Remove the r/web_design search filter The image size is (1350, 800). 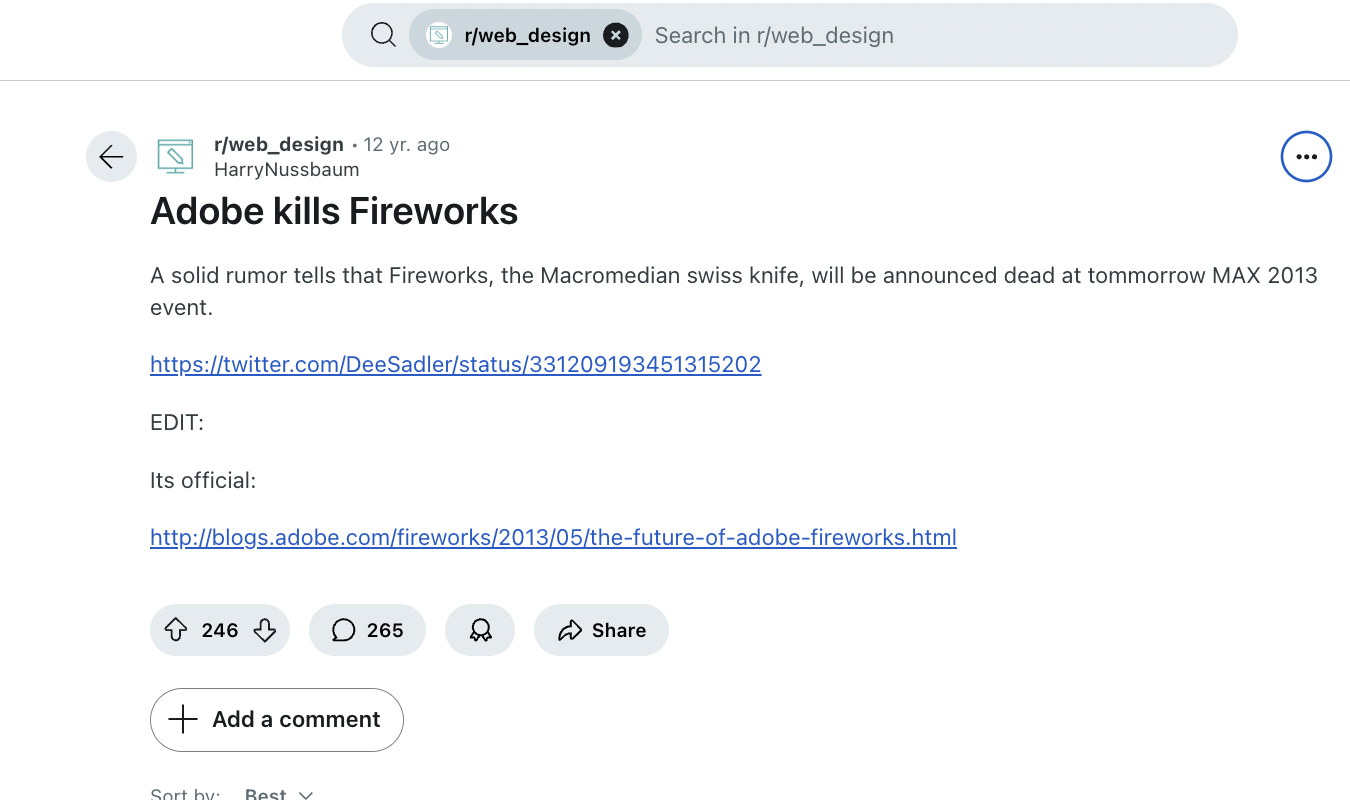pos(617,34)
